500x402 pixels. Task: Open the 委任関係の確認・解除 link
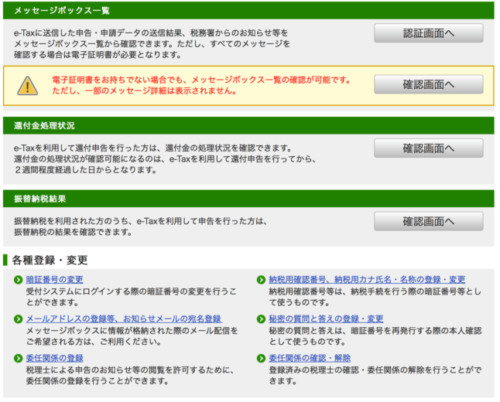coord(310,358)
